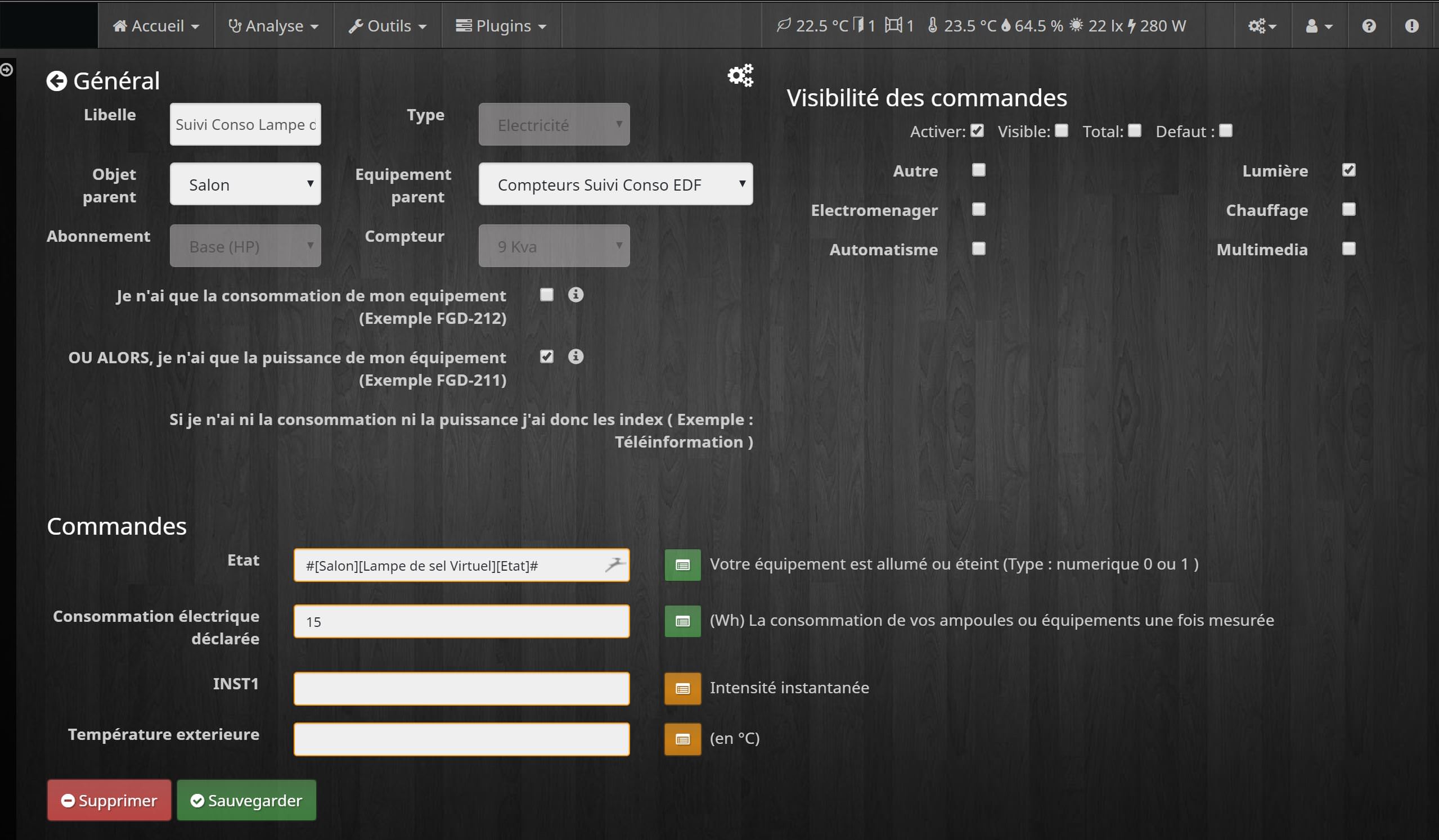Open the settings gears menu in navbar
This screenshot has width=1439, height=840.
click(1261, 26)
